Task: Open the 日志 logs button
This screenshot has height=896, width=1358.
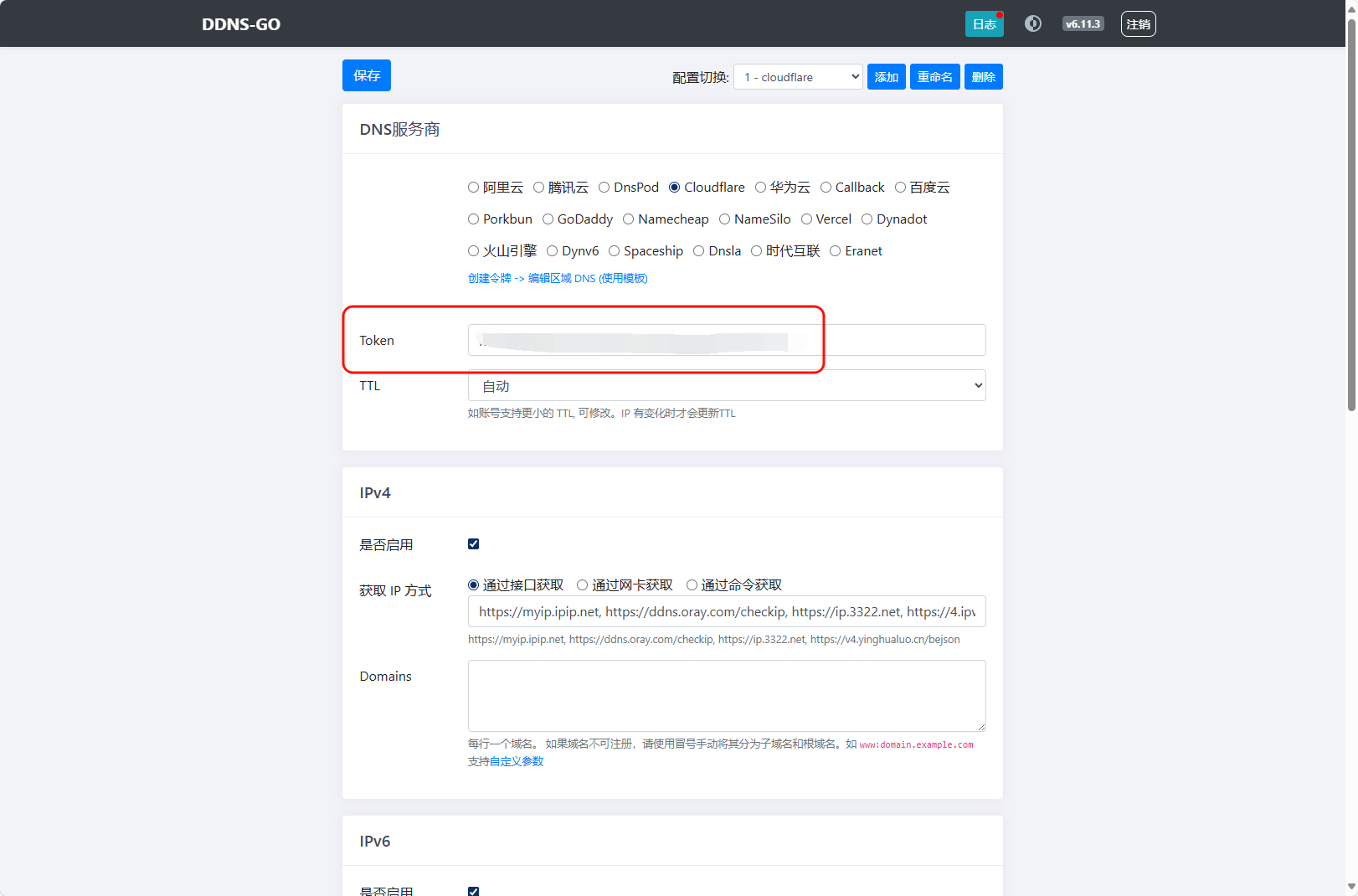Action: coord(984,24)
